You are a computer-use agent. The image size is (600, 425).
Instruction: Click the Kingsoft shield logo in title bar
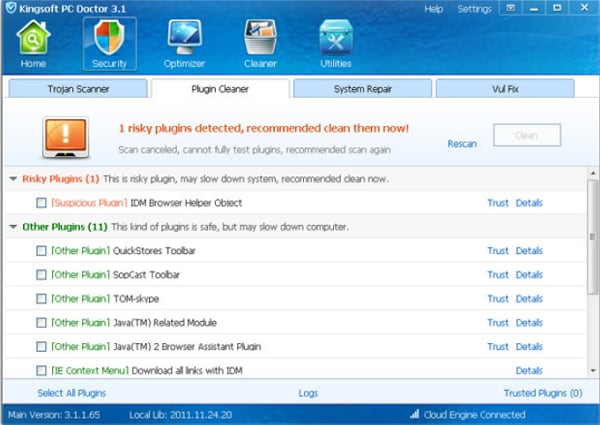coord(11,8)
